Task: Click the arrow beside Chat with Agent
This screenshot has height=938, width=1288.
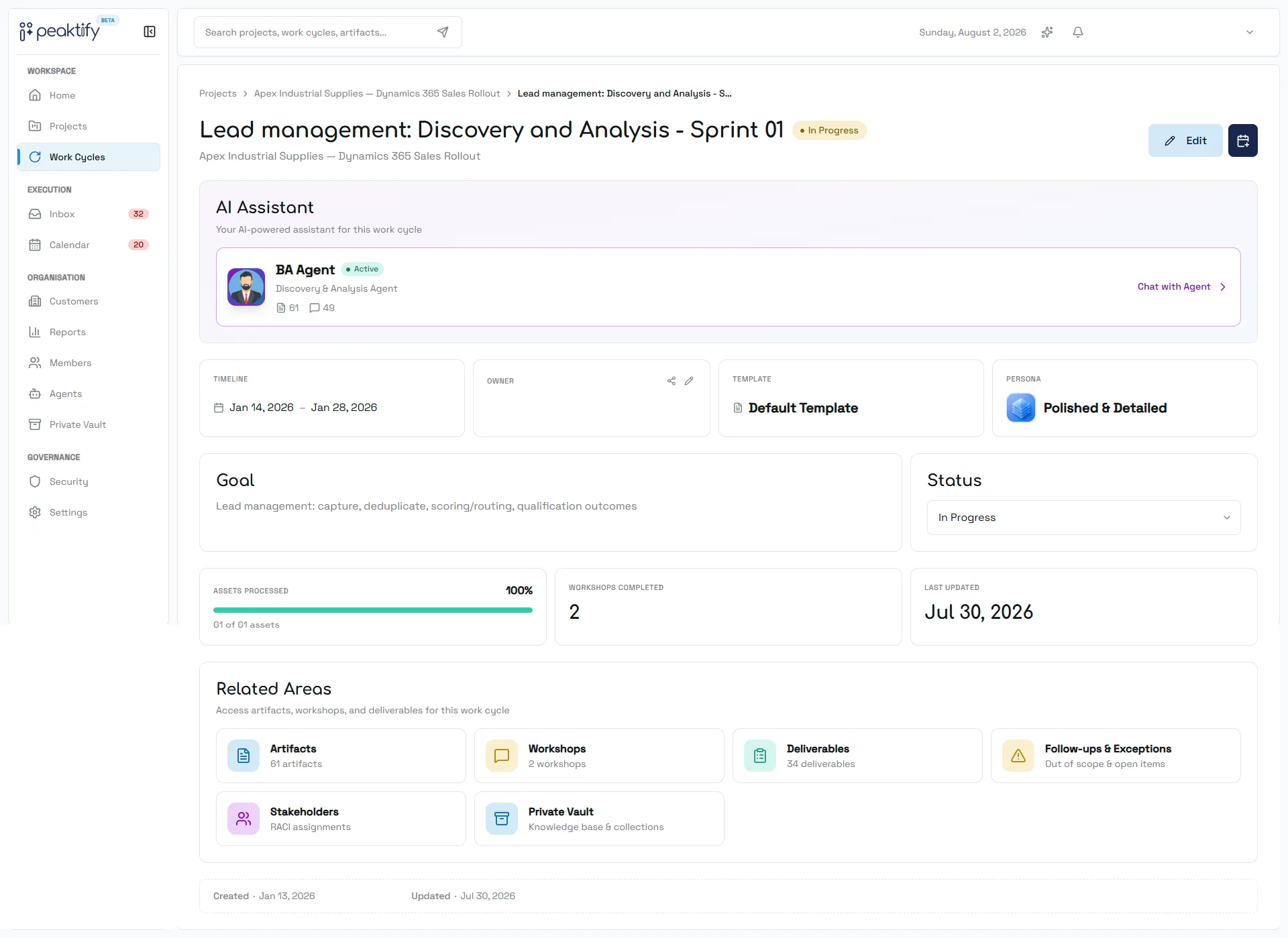Action: point(1223,287)
